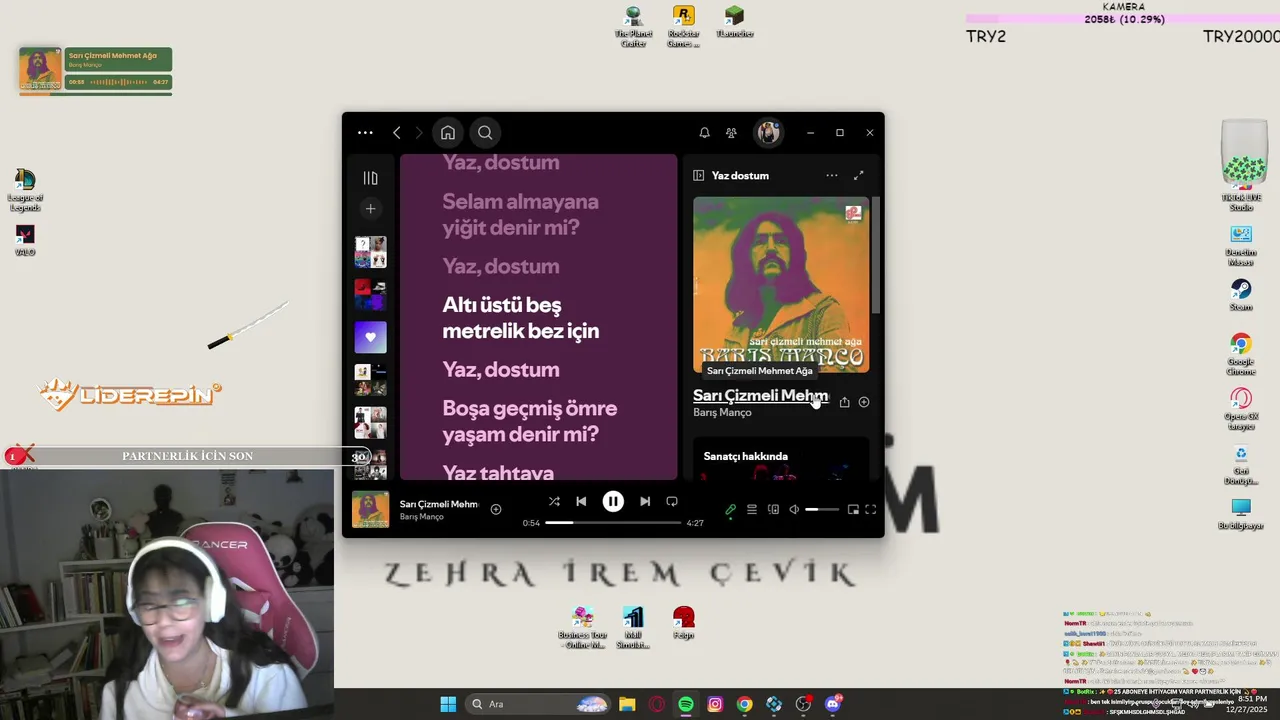Image resolution: width=1280 pixels, height=720 pixels.
Task: Expand now playing view to full
Action: click(858, 175)
